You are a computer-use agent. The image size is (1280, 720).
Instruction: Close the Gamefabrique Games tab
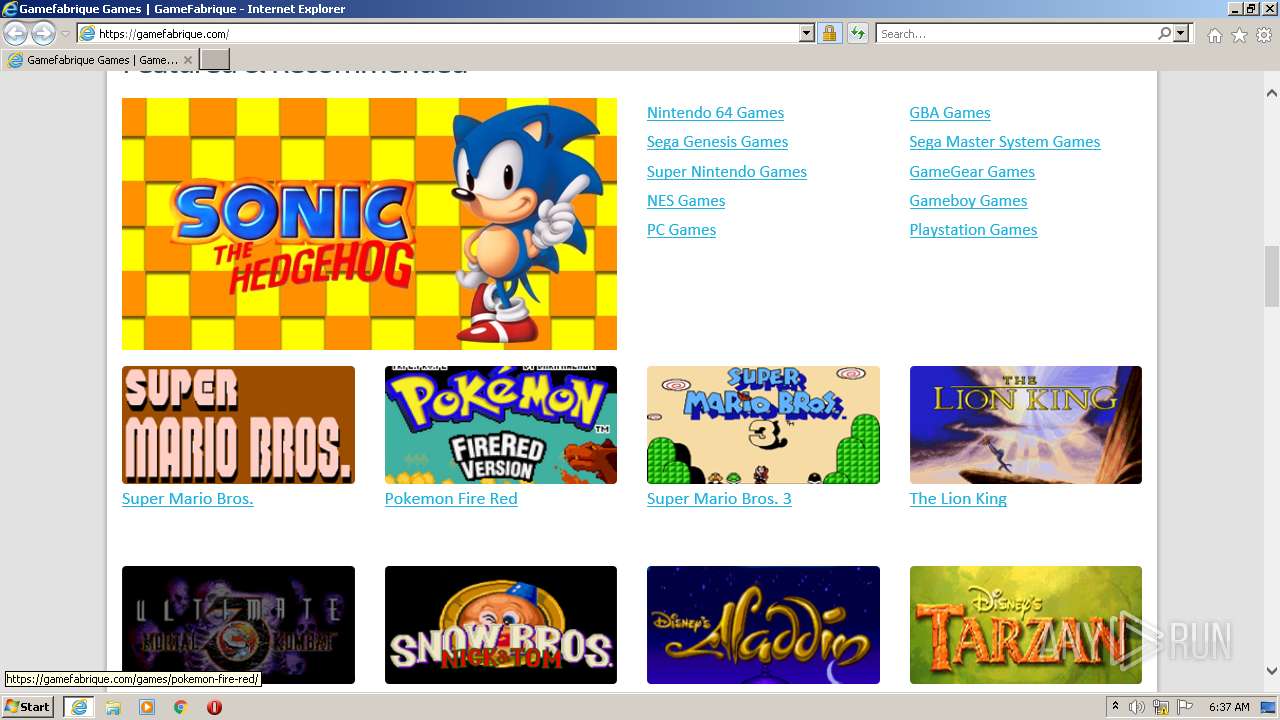click(187, 60)
